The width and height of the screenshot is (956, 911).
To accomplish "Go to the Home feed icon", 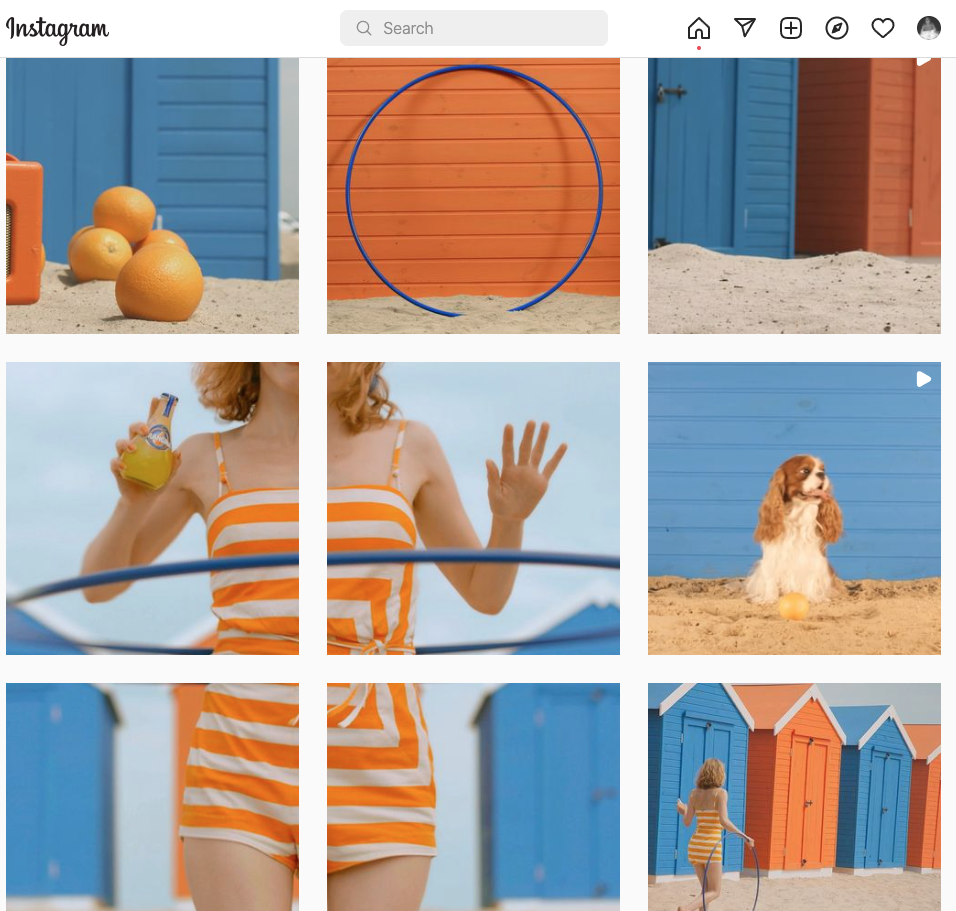I will coord(699,28).
